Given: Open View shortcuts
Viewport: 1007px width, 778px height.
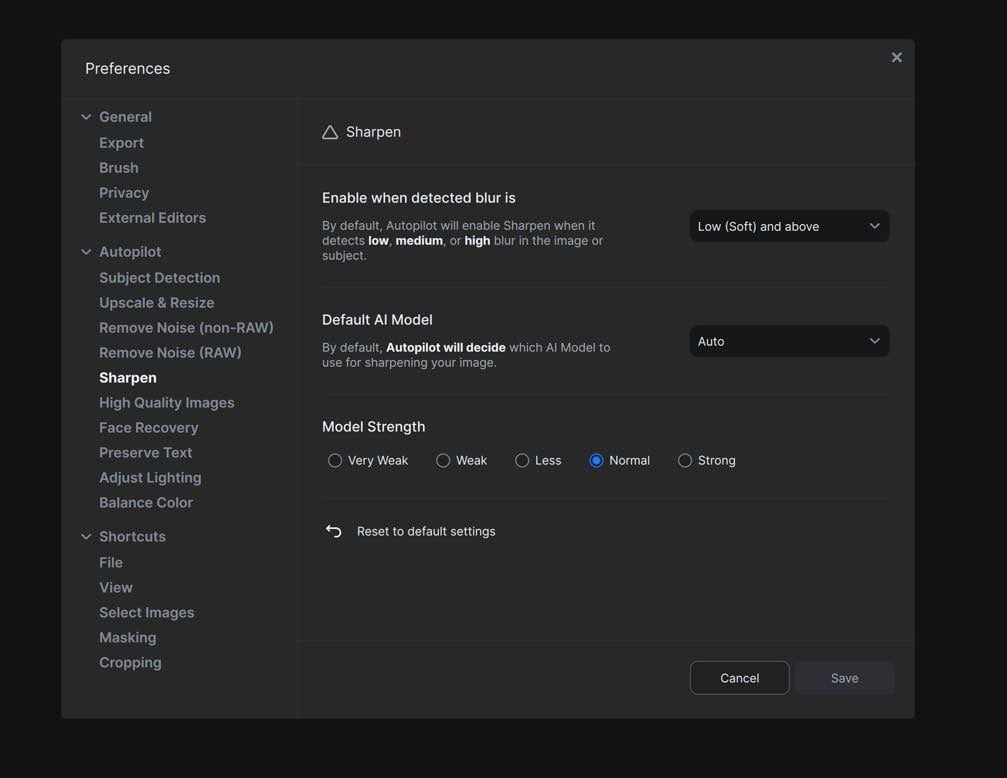Looking at the screenshot, I should click(x=116, y=588).
